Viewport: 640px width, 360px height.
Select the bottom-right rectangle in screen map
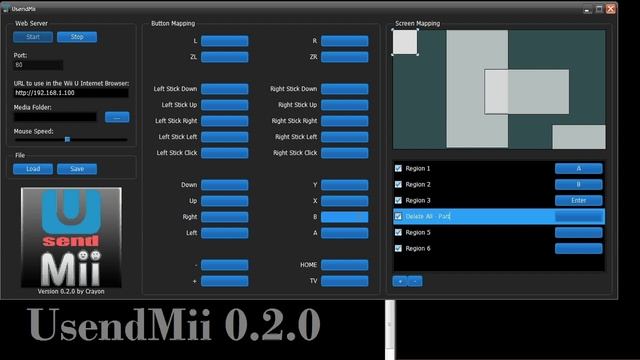[x=579, y=137]
